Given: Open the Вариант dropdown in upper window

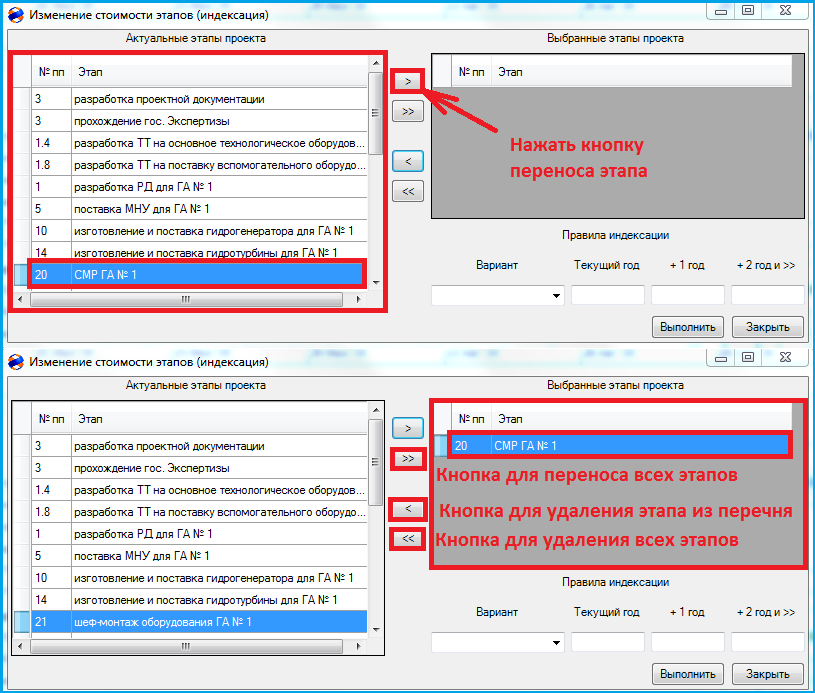Looking at the screenshot, I should point(556,295).
